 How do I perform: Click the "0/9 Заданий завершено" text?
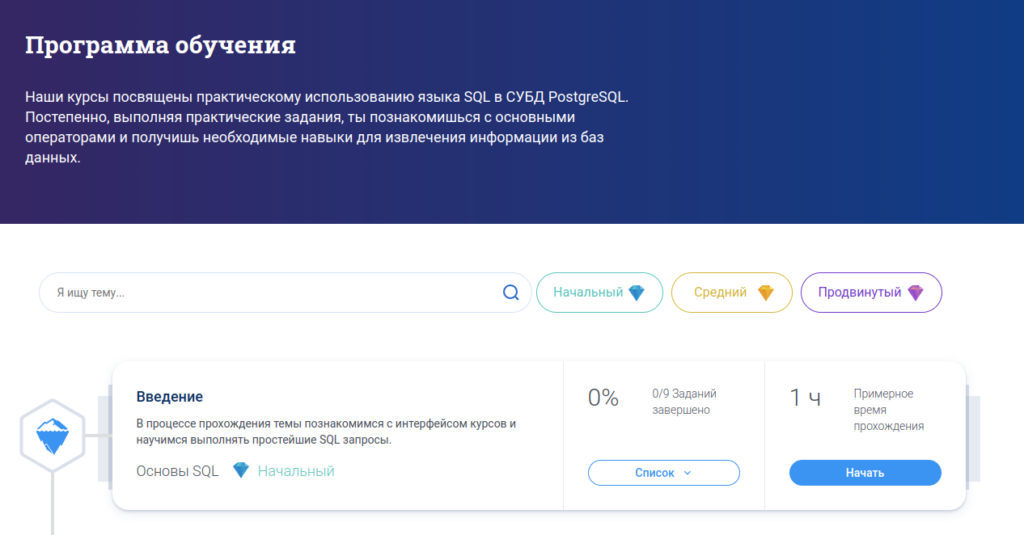coord(683,401)
